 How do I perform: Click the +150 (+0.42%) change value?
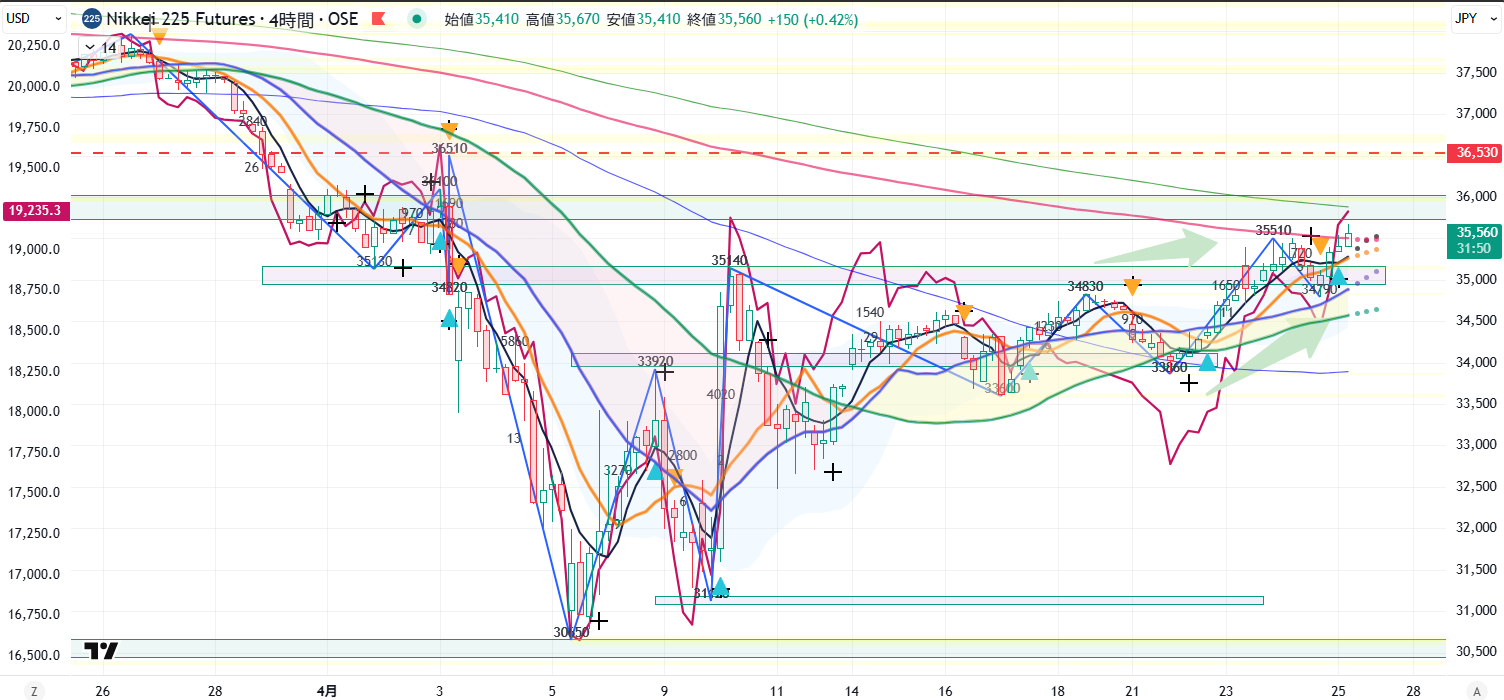(x=814, y=19)
